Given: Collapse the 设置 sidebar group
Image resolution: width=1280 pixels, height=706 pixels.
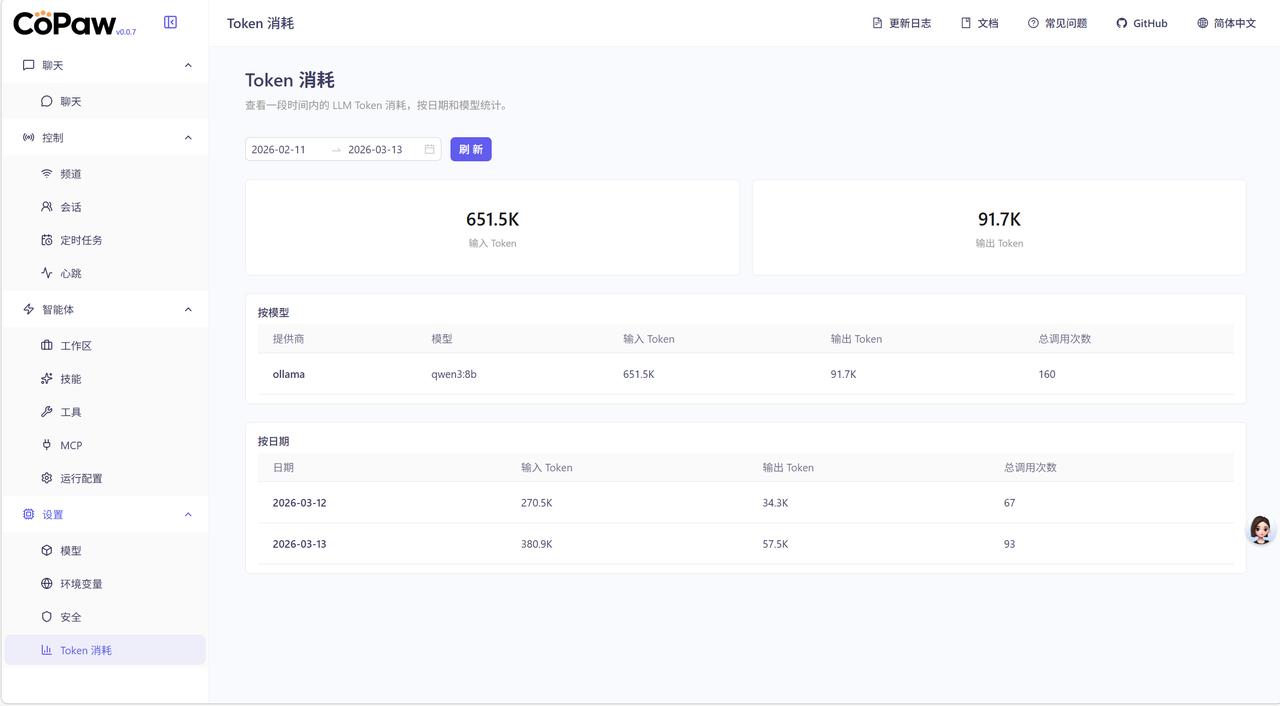Looking at the screenshot, I should pyautogui.click(x=188, y=514).
